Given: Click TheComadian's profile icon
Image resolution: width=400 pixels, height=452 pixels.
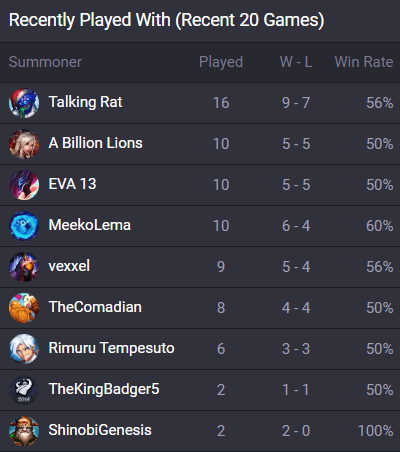Looking at the screenshot, I should click(24, 308).
